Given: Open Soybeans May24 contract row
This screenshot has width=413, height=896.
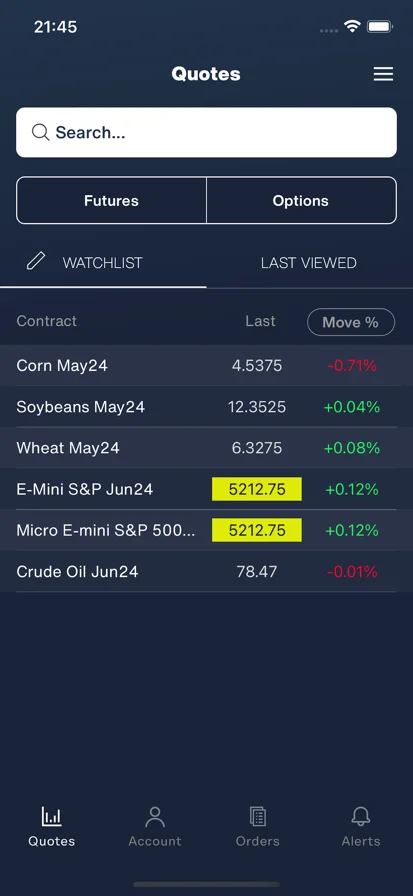Looking at the screenshot, I should pyautogui.click(x=206, y=407).
